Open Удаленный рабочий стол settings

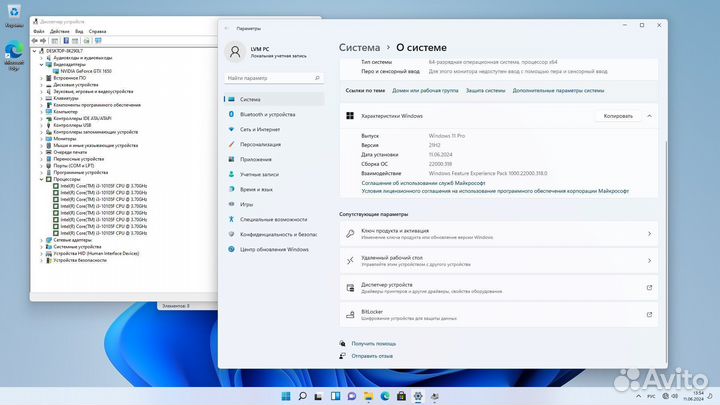pyautogui.click(x=499, y=261)
